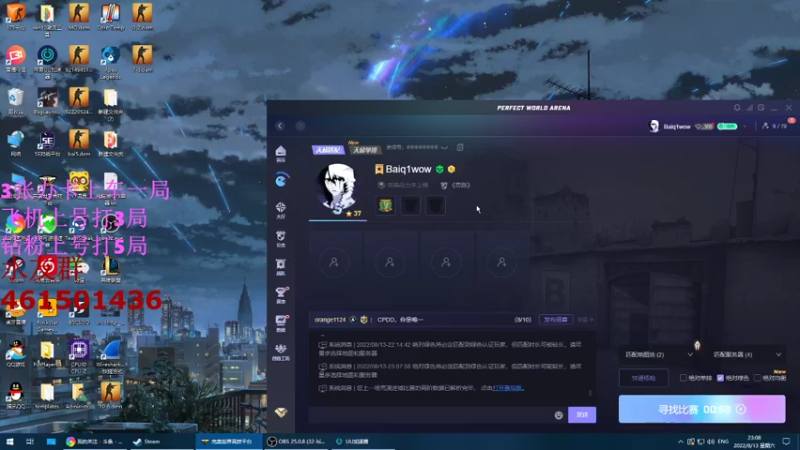Open the Apex Legends desktop shortcut
The height and width of the screenshot is (450, 800).
point(110,62)
